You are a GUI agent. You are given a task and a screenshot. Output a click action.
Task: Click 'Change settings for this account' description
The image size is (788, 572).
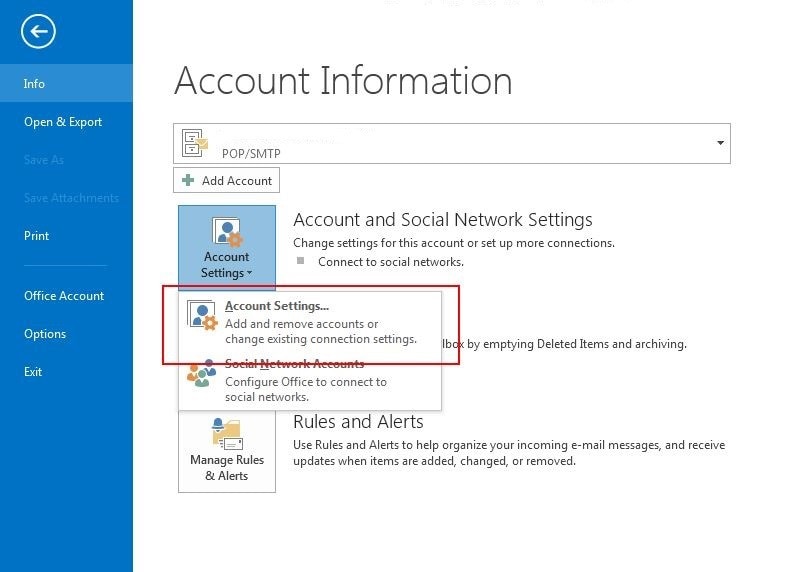pyautogui.click(x=454, y=243)
